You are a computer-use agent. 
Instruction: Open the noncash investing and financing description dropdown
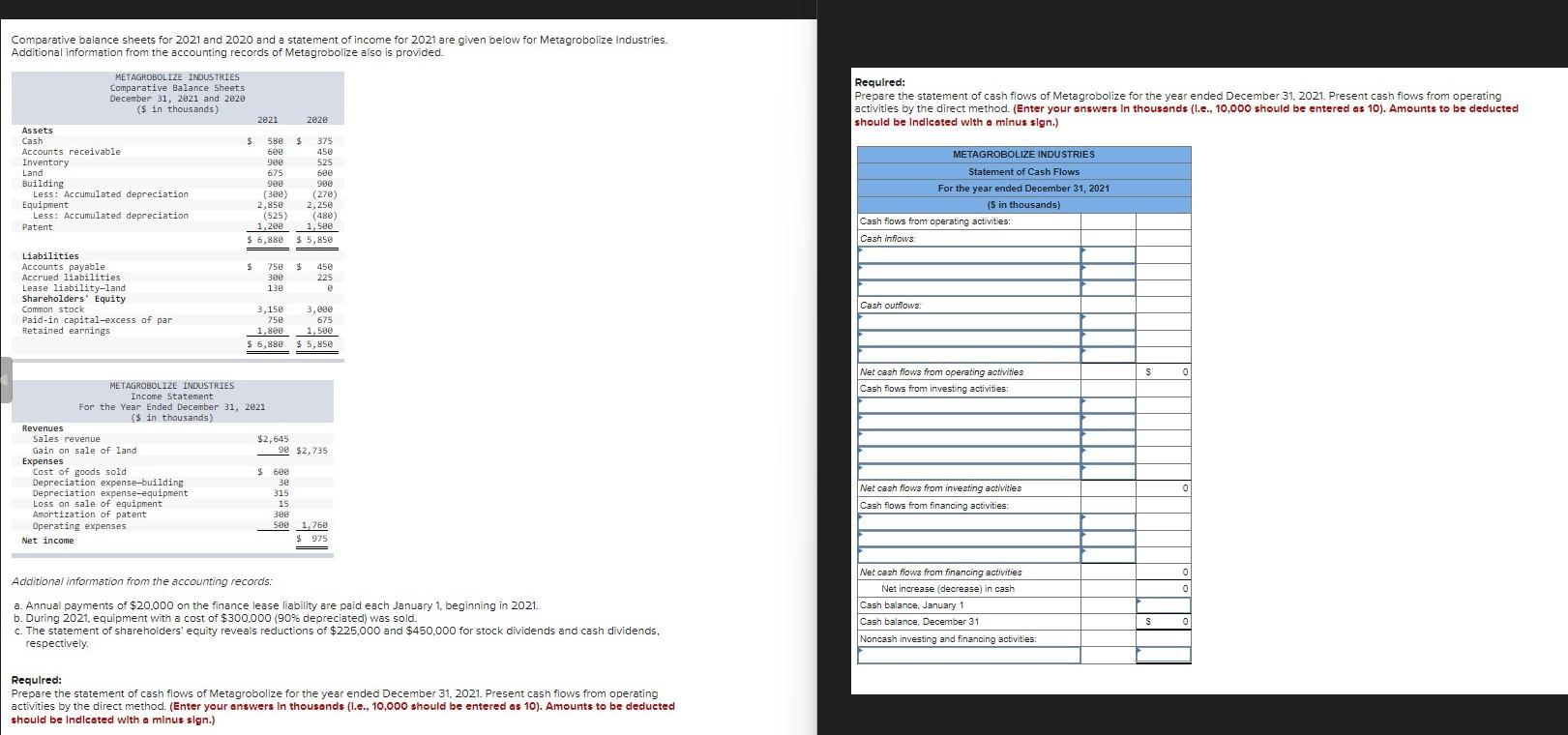[969, 656]
